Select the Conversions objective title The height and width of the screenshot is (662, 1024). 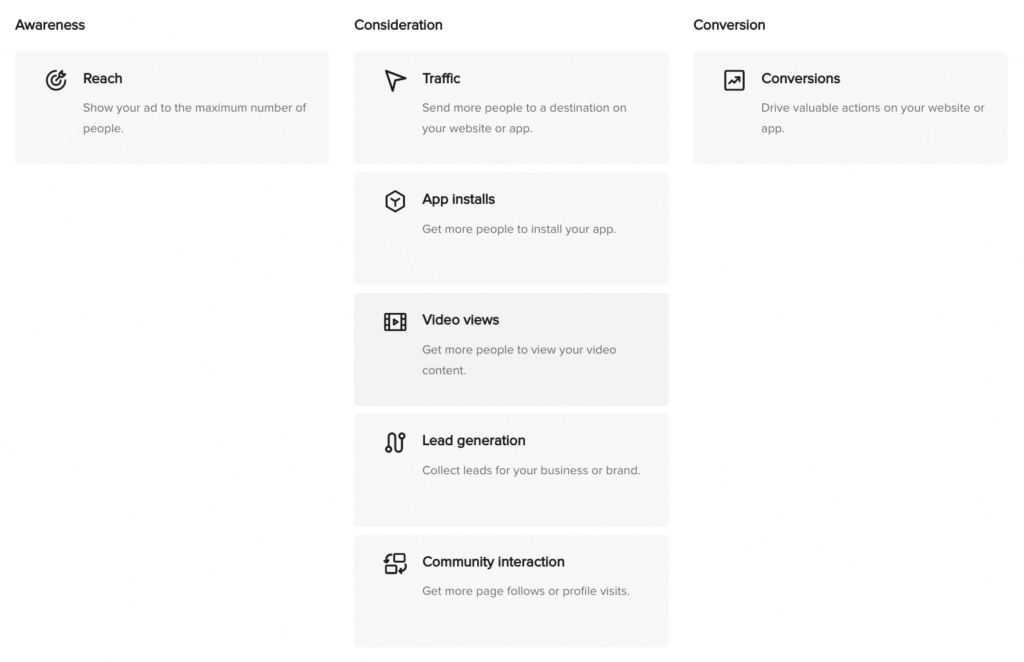click(800, 78)
